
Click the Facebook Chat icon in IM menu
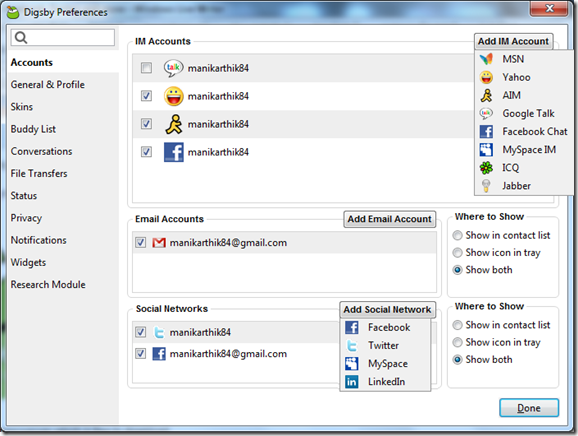486,131
